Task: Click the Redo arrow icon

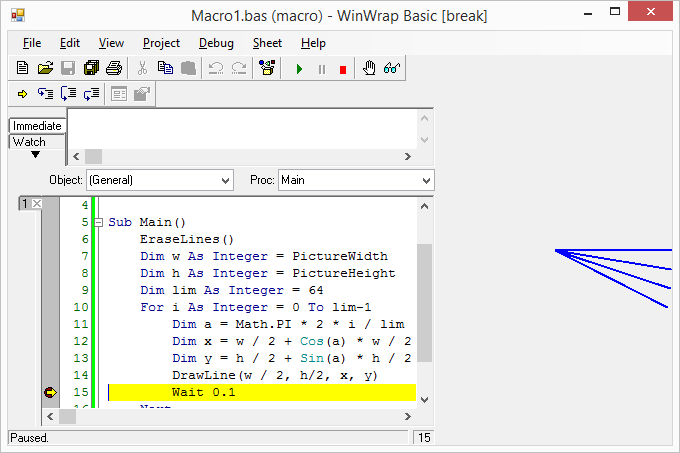Action: click(x=239, y=68)
